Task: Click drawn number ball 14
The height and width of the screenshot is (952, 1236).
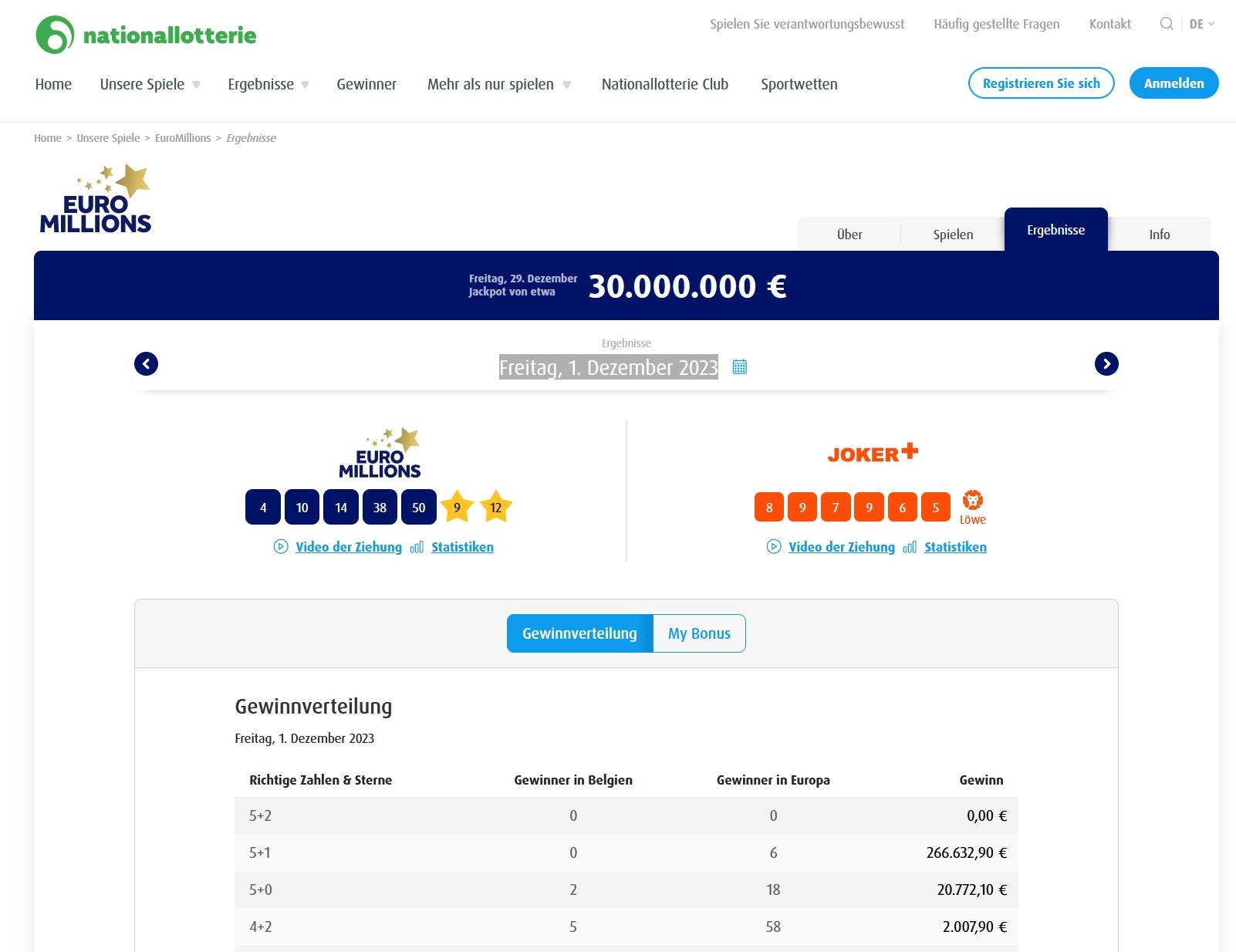Action: pyautogui.click(x=341, y=507)
